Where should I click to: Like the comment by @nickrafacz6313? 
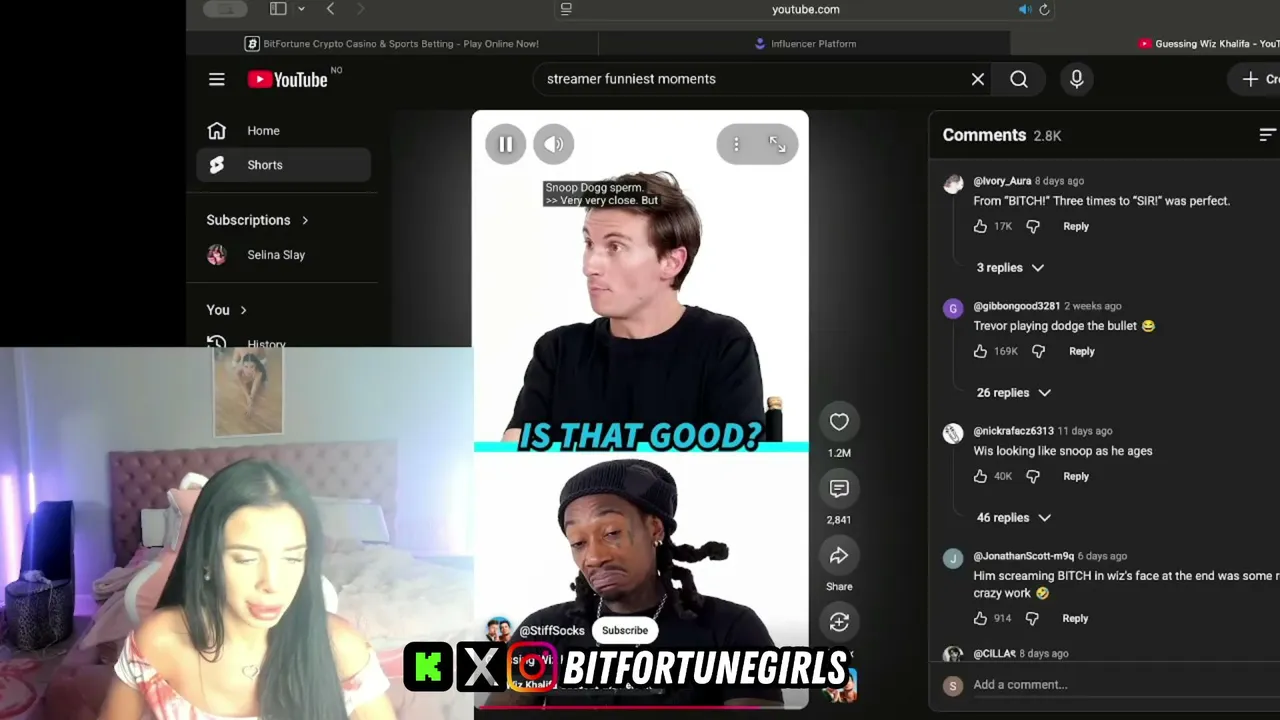click(x=980, y=477)
